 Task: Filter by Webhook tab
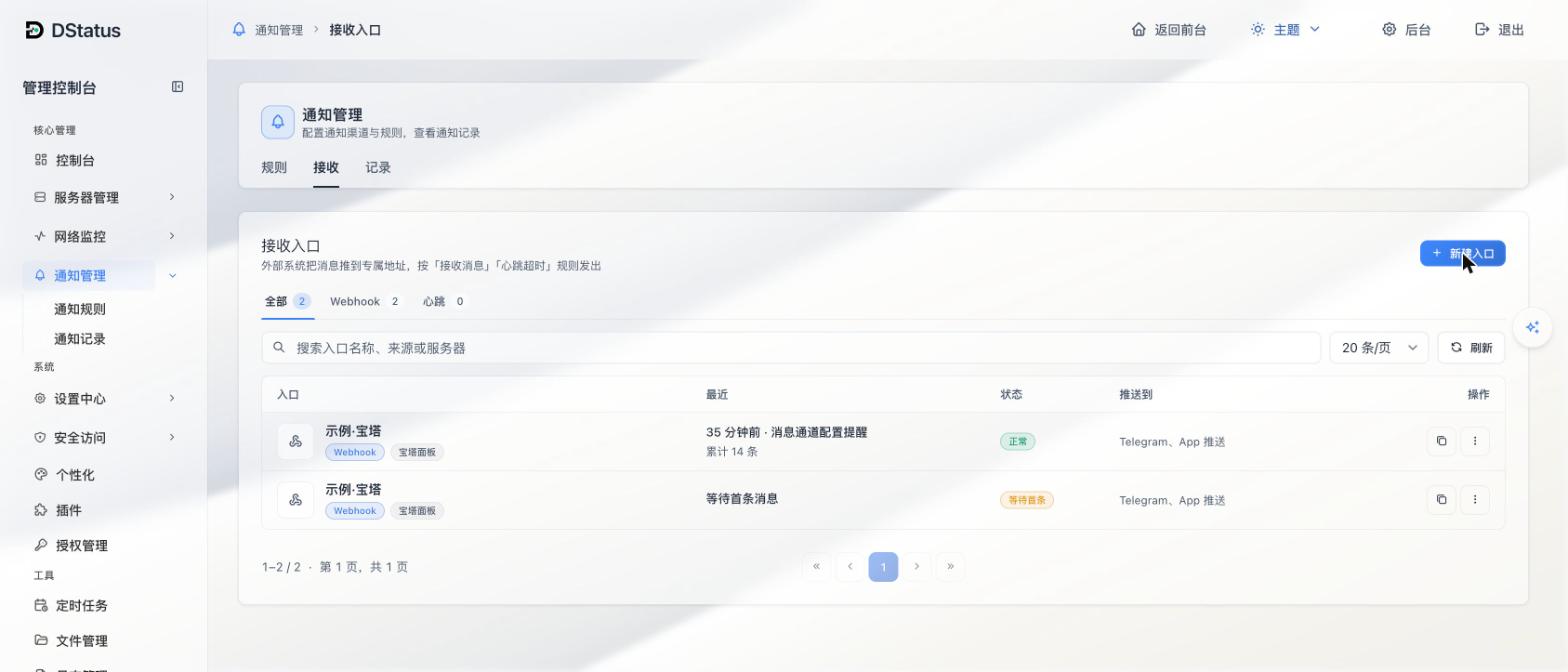(366, 301)
